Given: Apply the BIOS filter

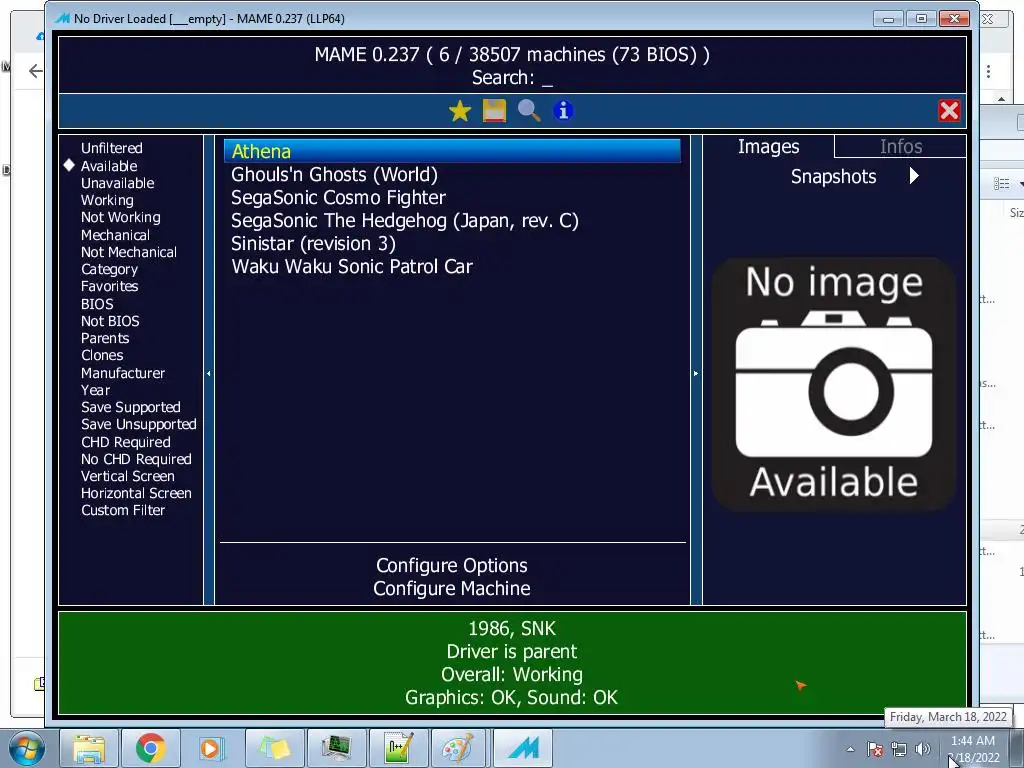Looking at the screenshot, I should [97, 304].
